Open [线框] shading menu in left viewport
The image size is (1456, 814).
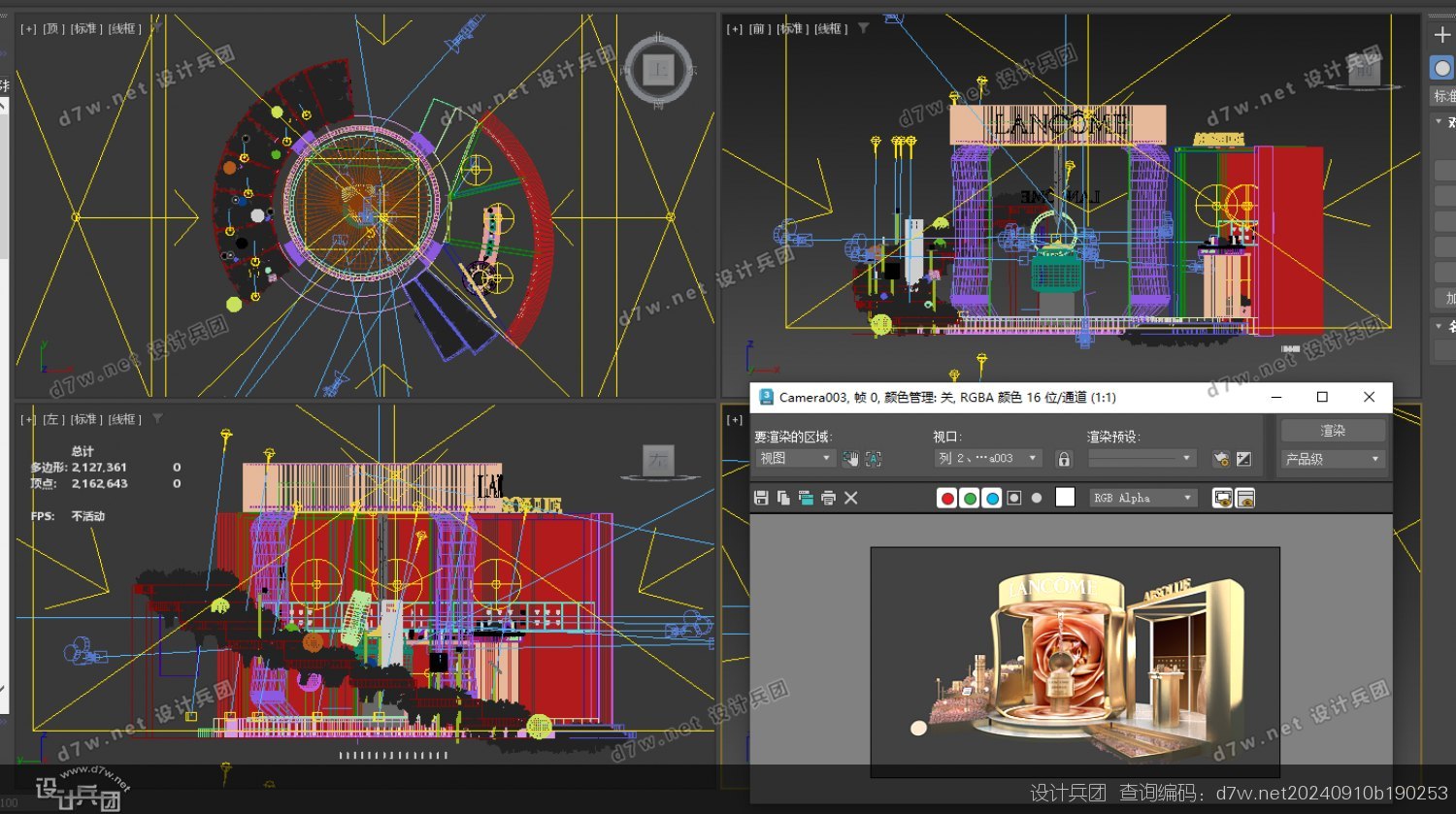(125, 419)
